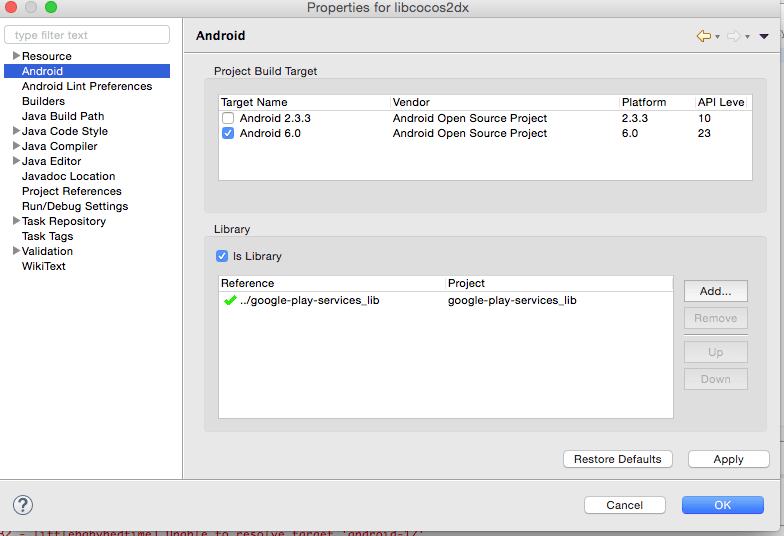Uncheck the Android 6.0 target checkbox
Viewport: 784px width, 536px height.
228,133
